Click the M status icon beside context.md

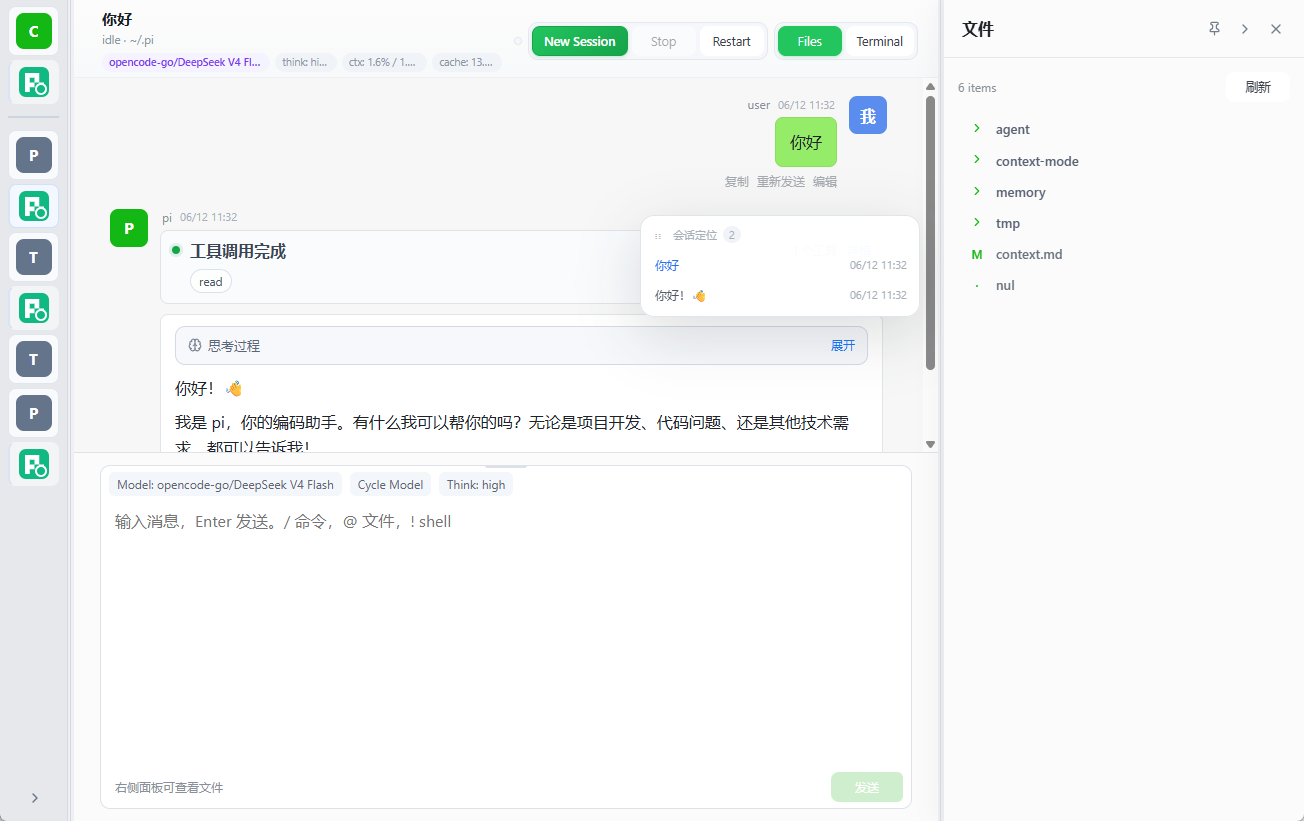(x=977, y=254)
